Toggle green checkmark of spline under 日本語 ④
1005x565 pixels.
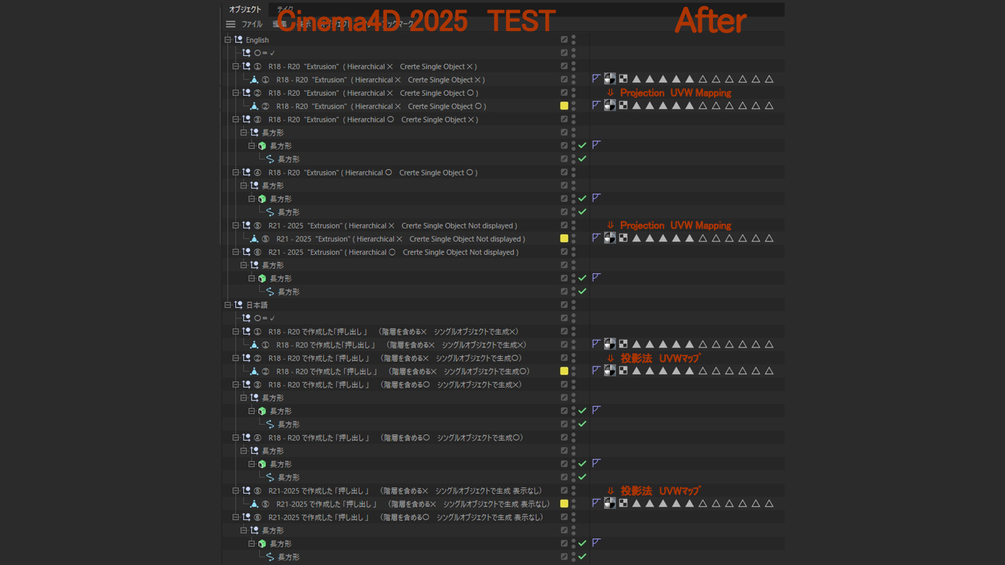click(x=583, y=477)
